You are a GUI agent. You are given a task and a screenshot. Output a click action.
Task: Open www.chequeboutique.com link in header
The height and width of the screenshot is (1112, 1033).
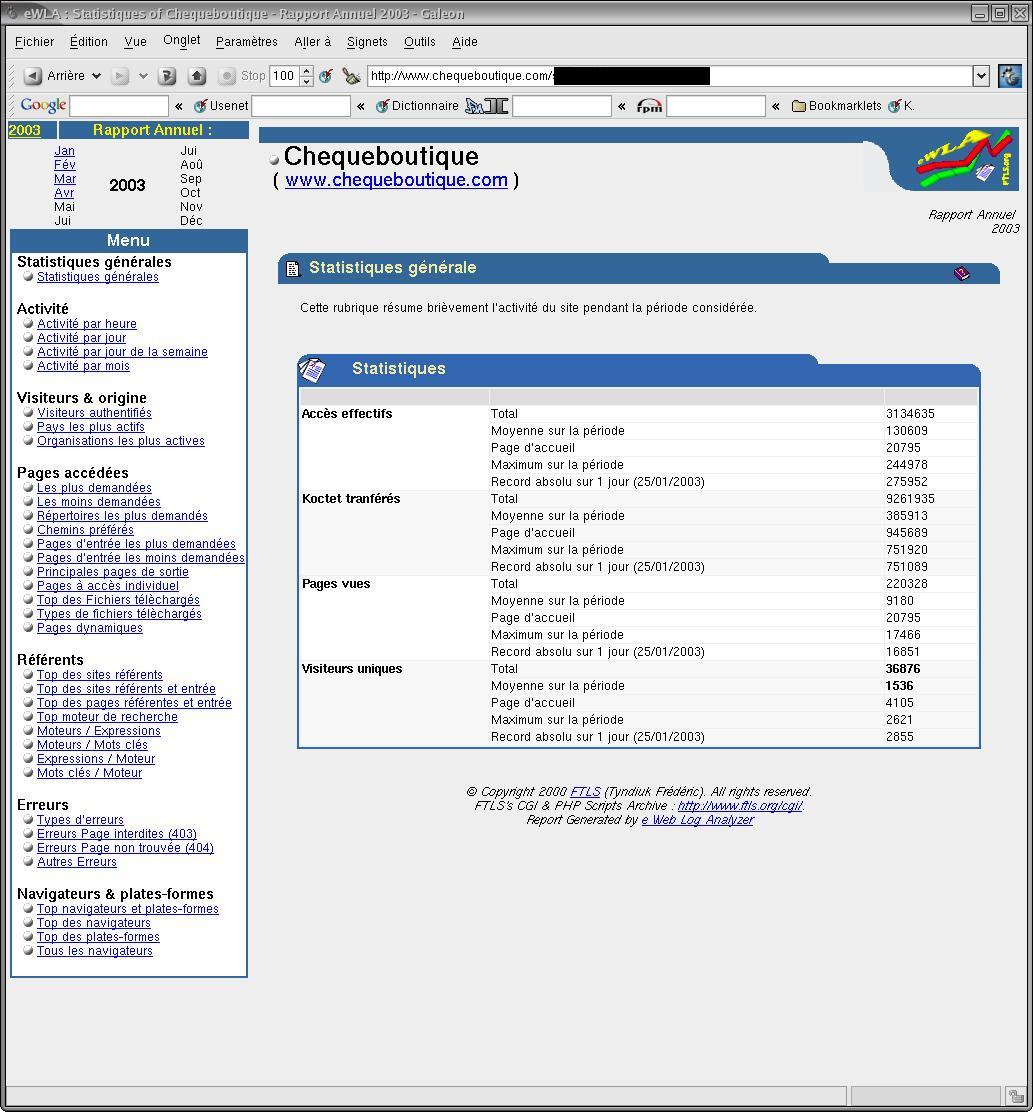(396, 180)
